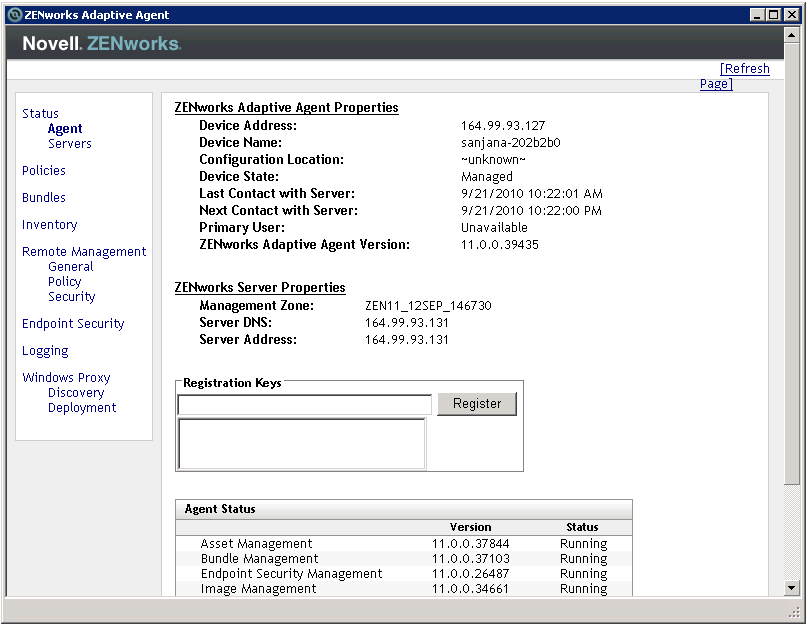Click the Image Management row

[x=404, y=588]
